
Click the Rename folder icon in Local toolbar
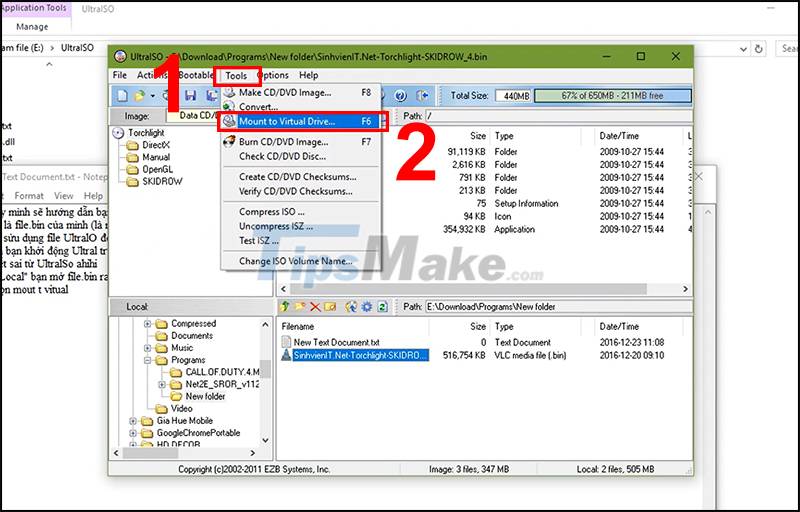click(x=330, y=306)
